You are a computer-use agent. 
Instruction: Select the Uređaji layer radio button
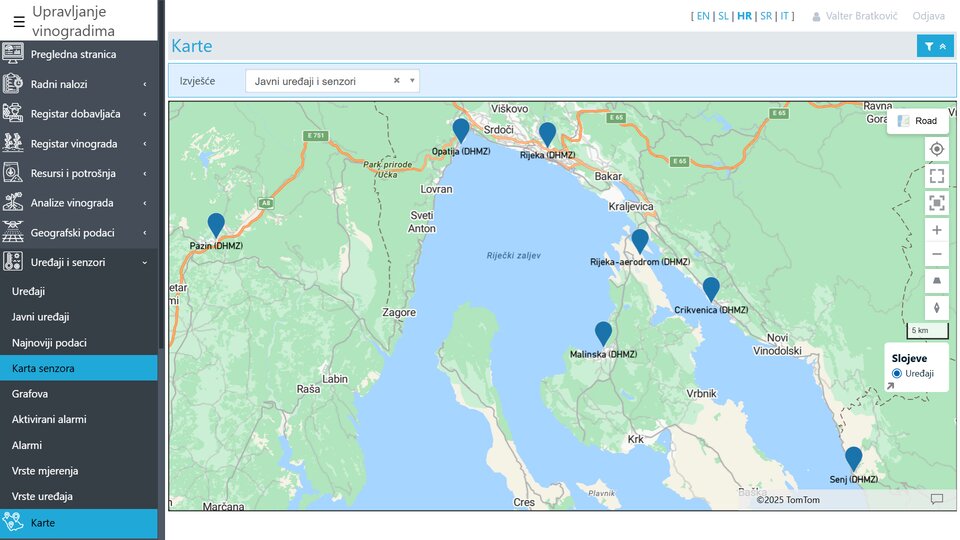click(x=897, y=373)
